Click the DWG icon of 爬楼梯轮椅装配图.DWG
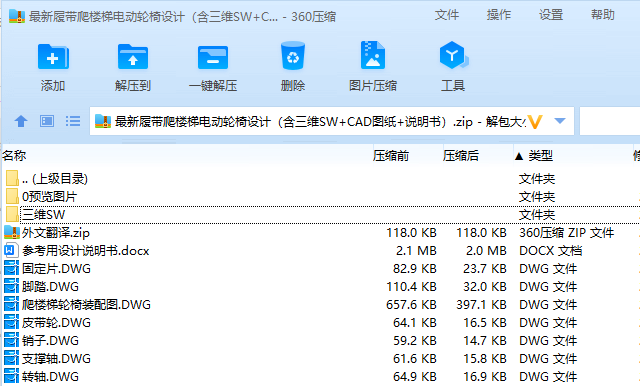The width and height of the screenshot is (640, 386). 11,304
